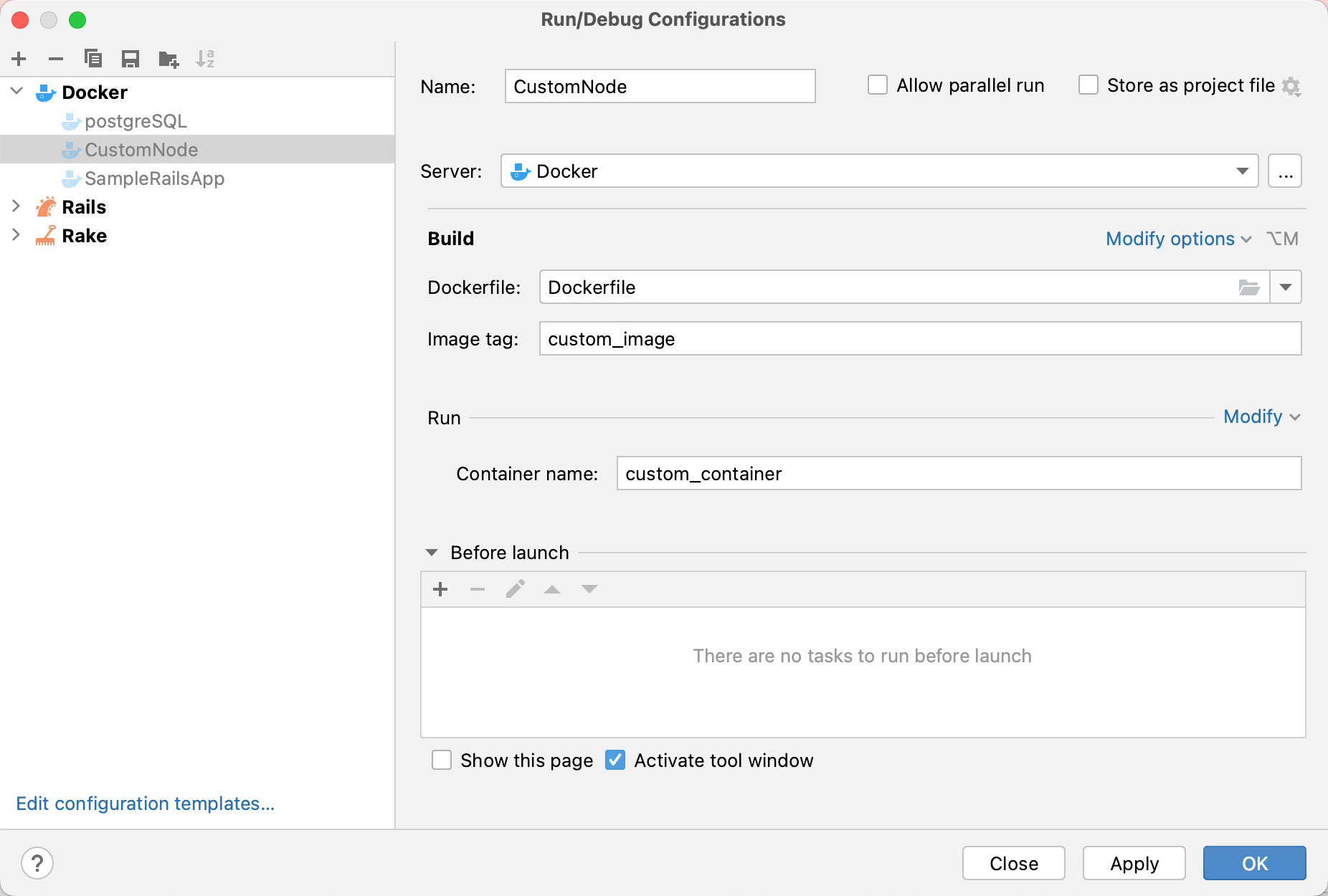Remove the selected configuration
The height and width of the screenshot is (896, 1328).
[x=57, y=59]
